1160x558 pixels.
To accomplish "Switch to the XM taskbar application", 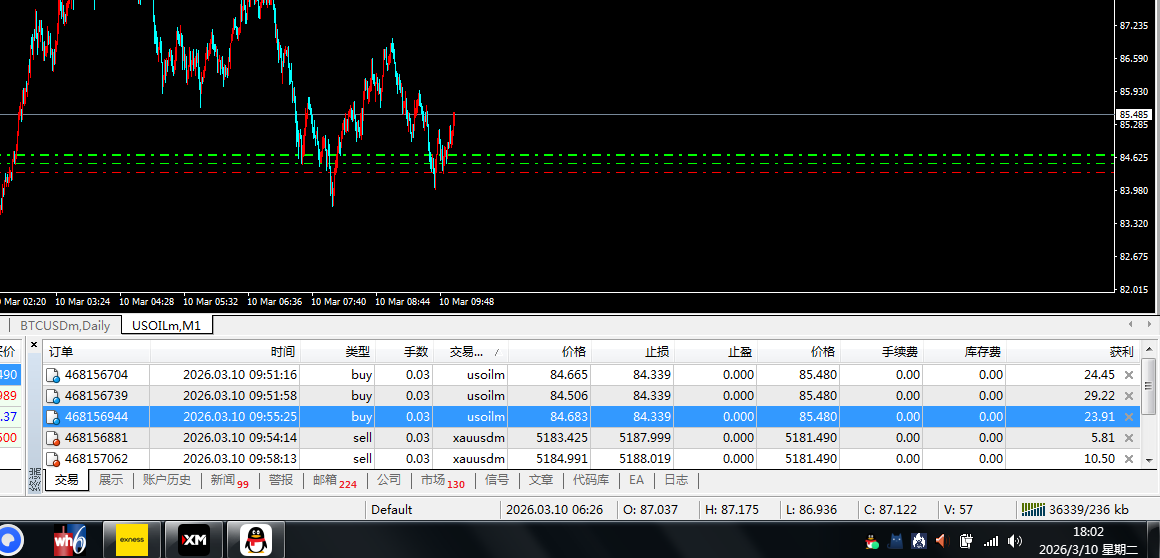I will pos(193,540).
